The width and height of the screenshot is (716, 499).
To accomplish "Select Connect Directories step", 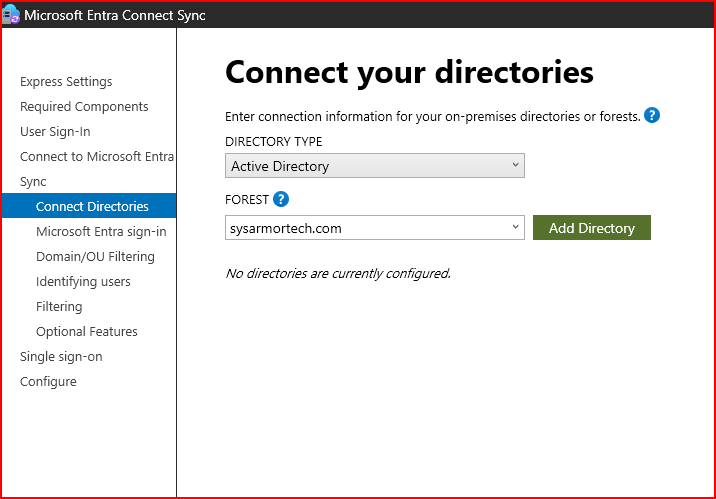I will click(89, 206).
